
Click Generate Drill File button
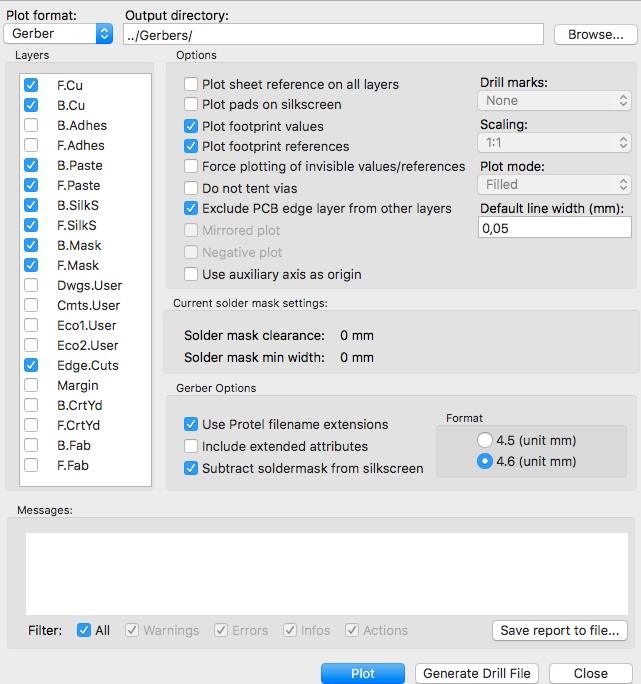pyautogui.click(x=477, y=674)
